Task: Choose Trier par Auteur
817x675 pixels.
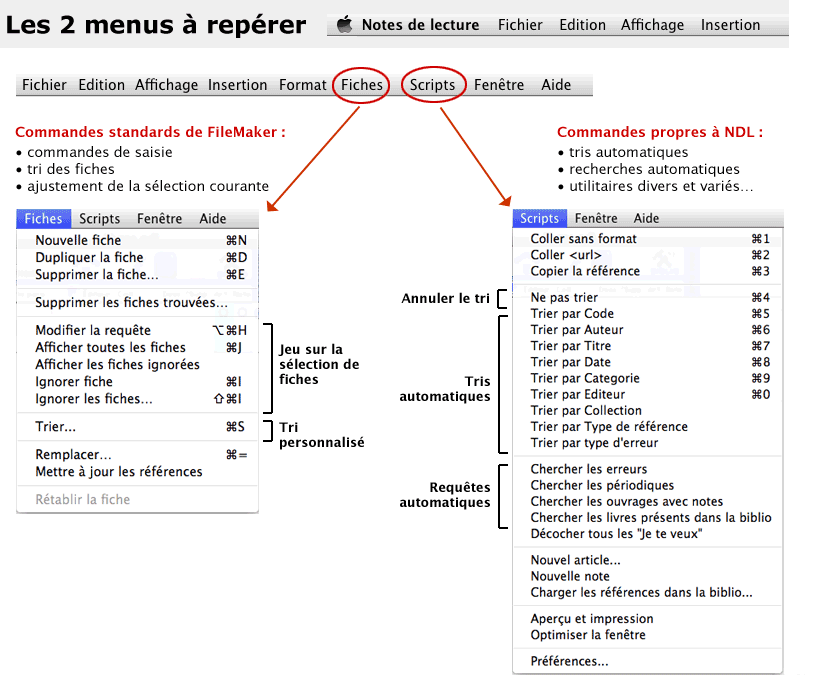Action: (648, 330)
